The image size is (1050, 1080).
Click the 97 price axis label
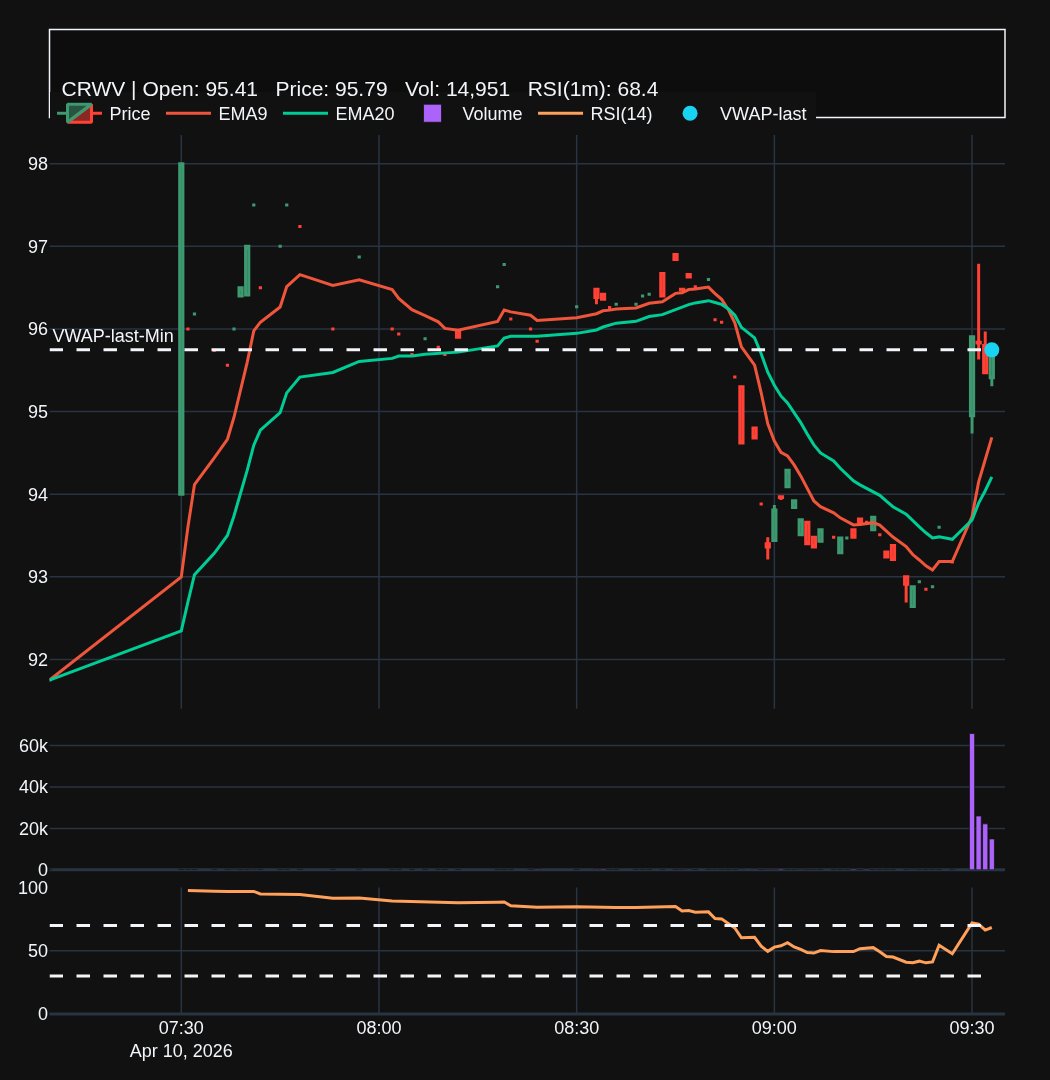coord(38,247)
